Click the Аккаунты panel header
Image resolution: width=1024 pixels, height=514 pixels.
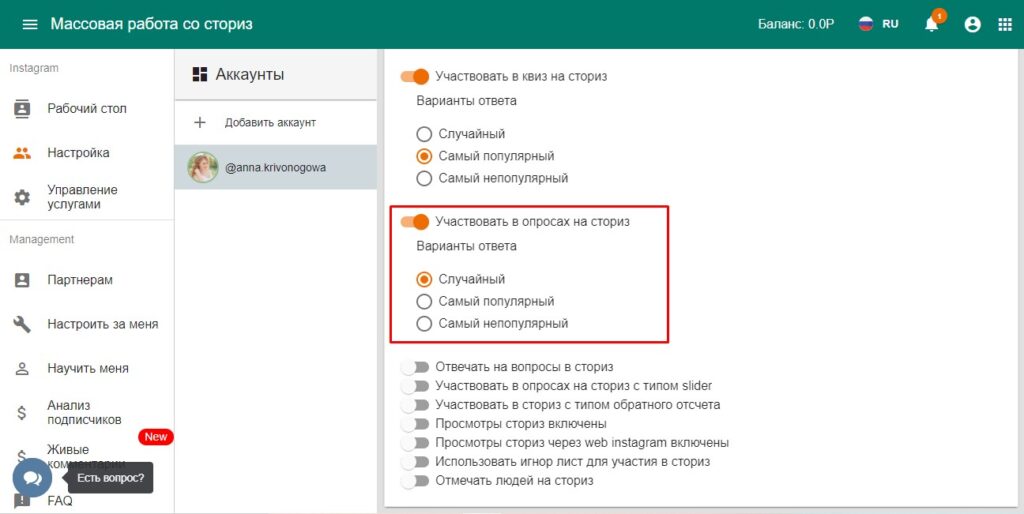pos(276,74)
